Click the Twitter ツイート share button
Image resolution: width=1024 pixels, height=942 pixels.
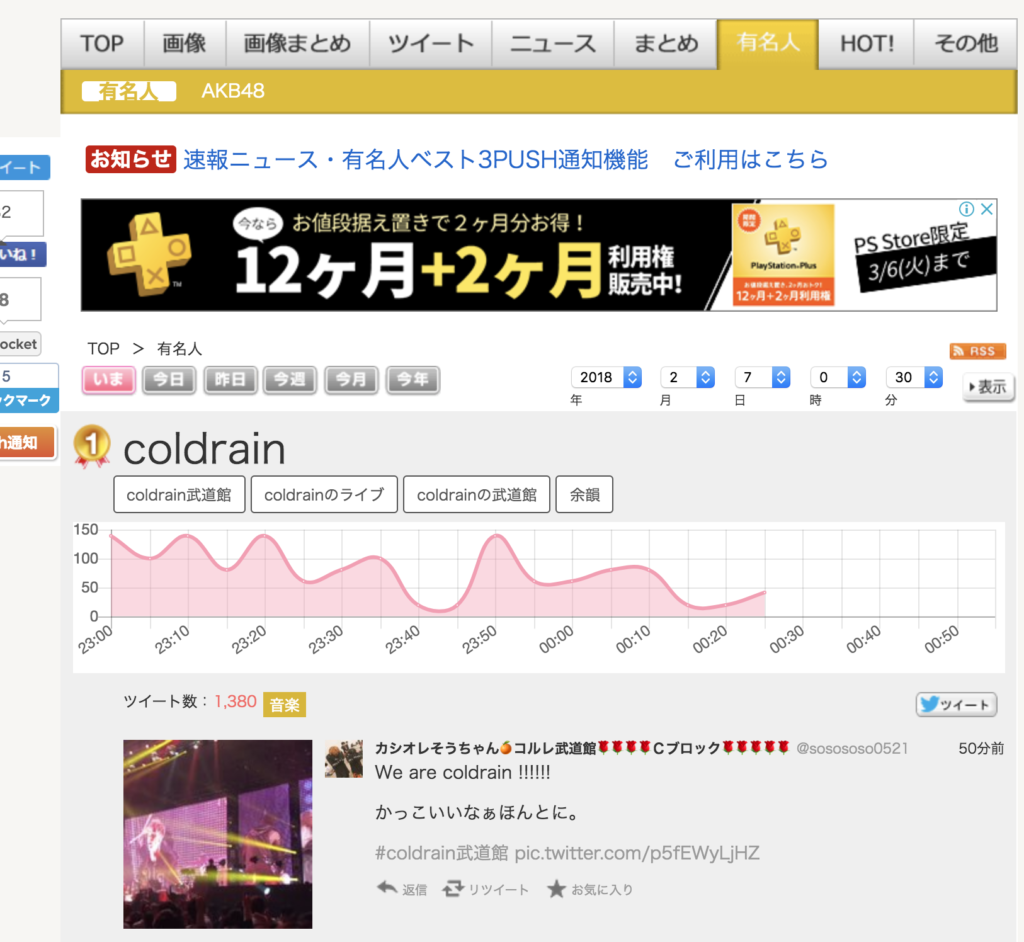(956, 704)
